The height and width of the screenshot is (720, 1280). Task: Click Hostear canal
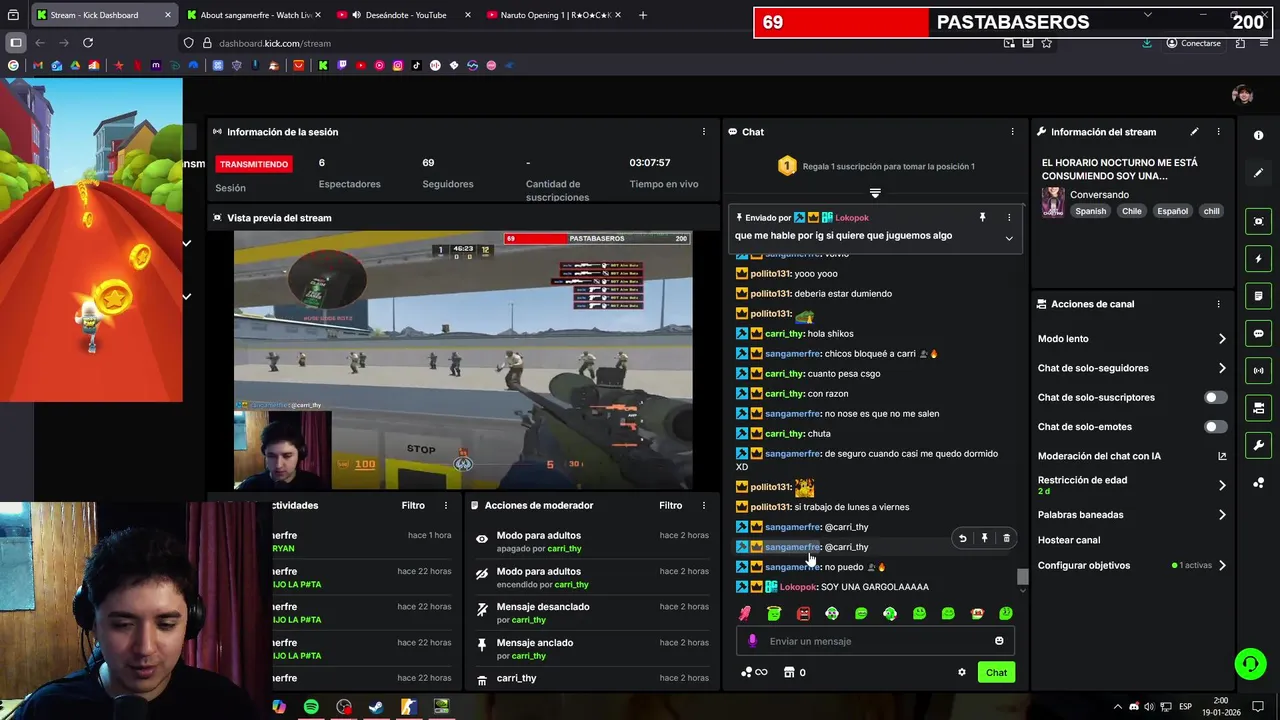[x=1068, y=540]
